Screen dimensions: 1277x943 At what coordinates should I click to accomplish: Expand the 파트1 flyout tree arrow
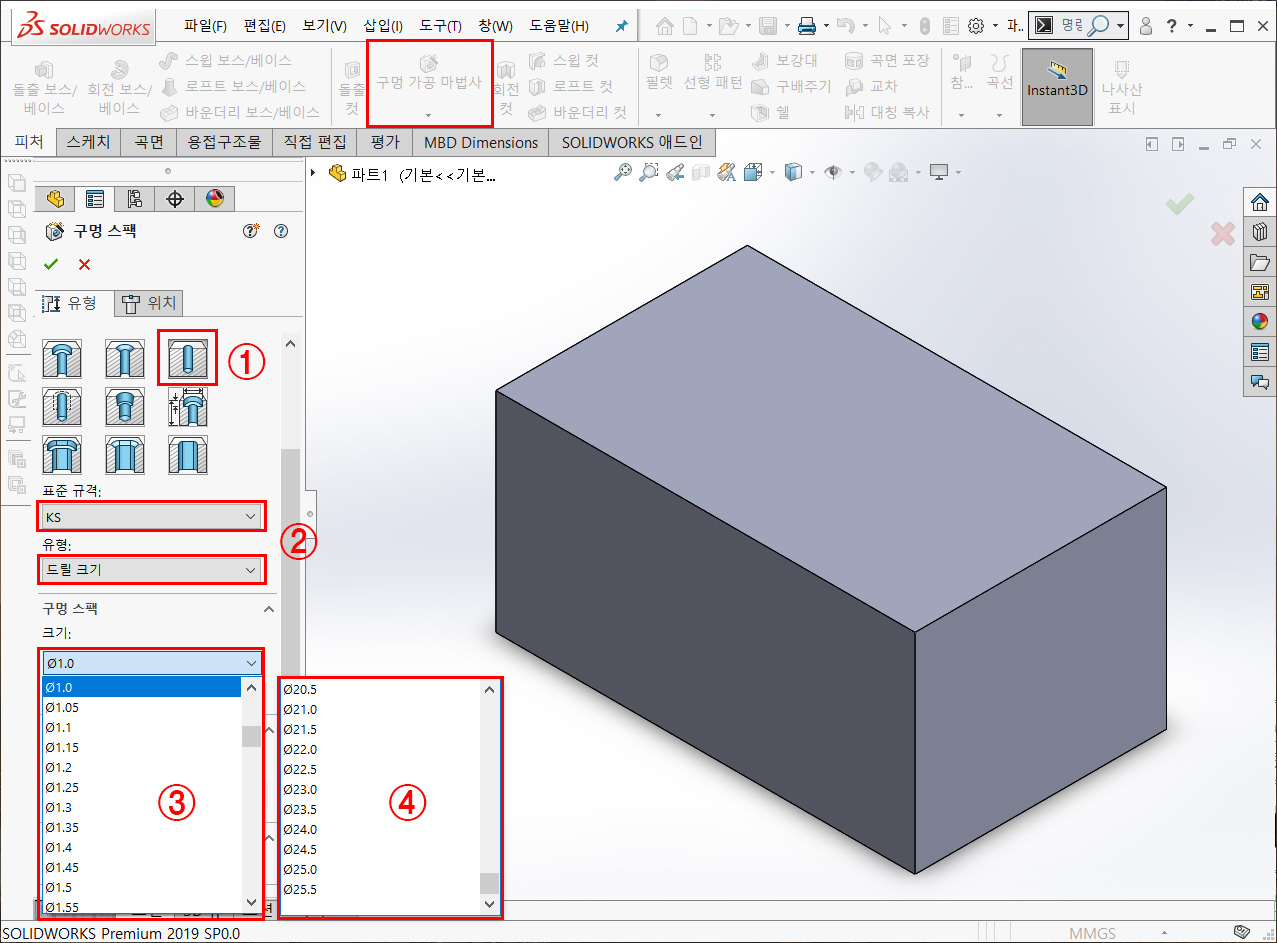(x=314, y=173)
